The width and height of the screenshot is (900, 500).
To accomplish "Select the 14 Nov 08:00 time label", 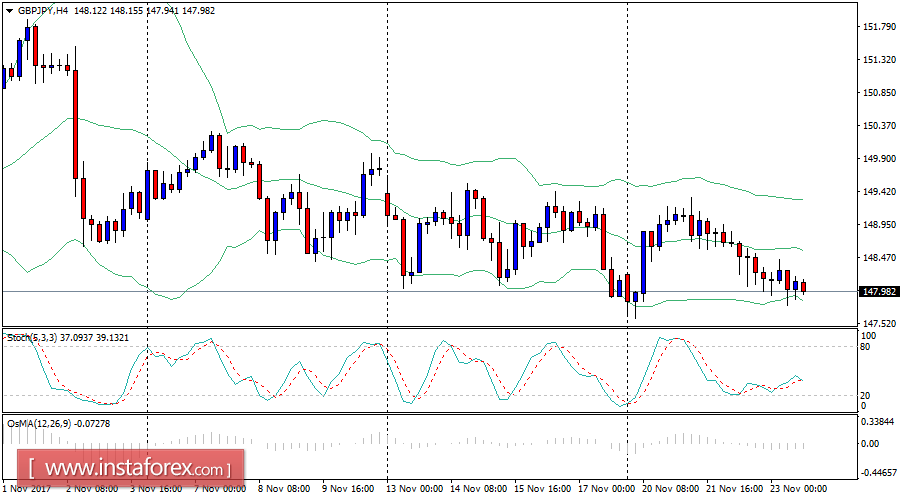I will [479, 489].
